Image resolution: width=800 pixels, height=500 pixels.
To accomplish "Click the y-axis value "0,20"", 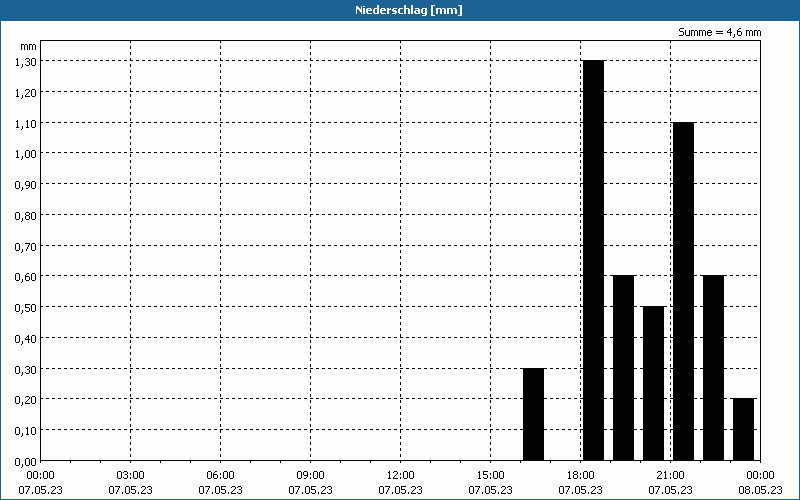I will pos(26,399).
